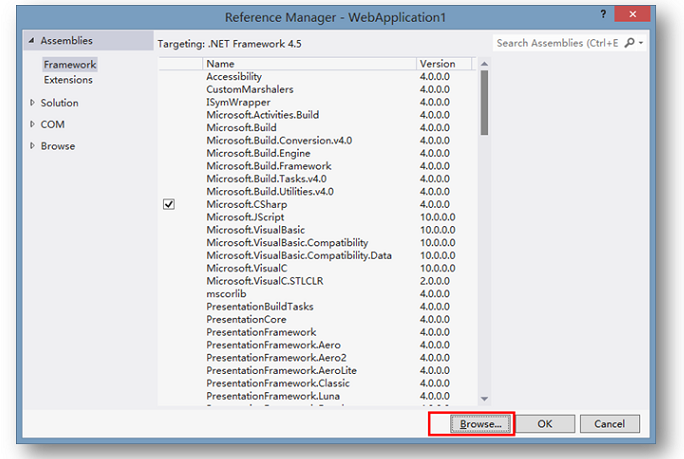This screenshot has height=459, width=684.
Task: Select the Microsoft.Build.Engine row
Action: tap(318, 153)
